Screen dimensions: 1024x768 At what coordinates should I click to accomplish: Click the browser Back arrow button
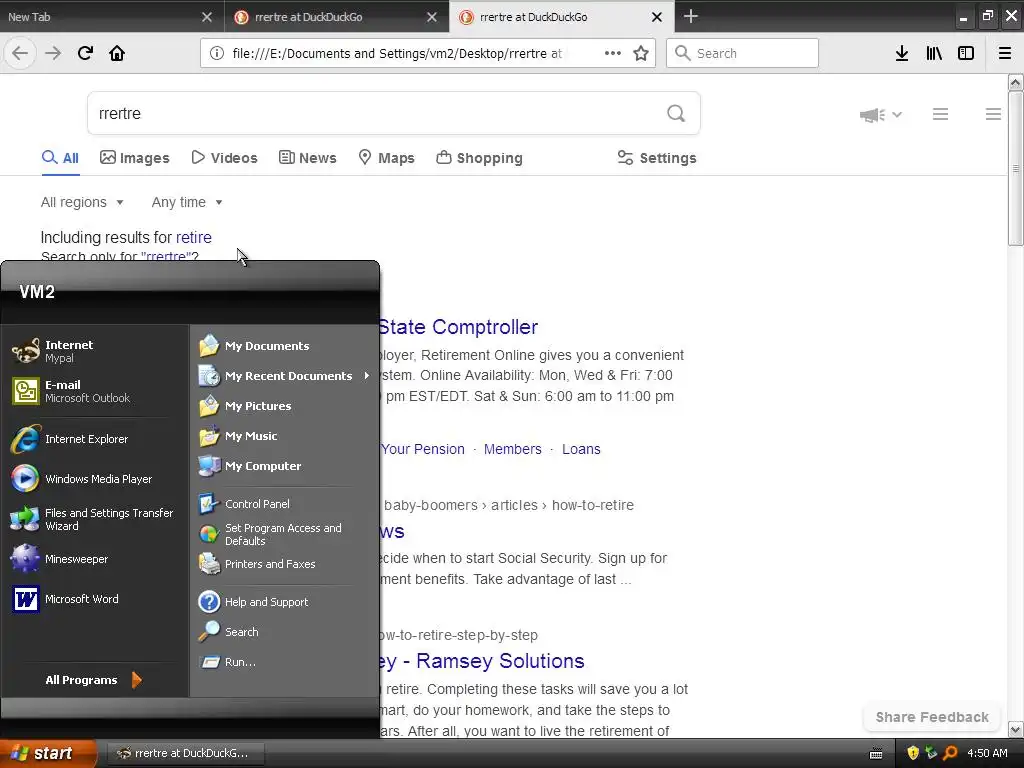[20, 54]
